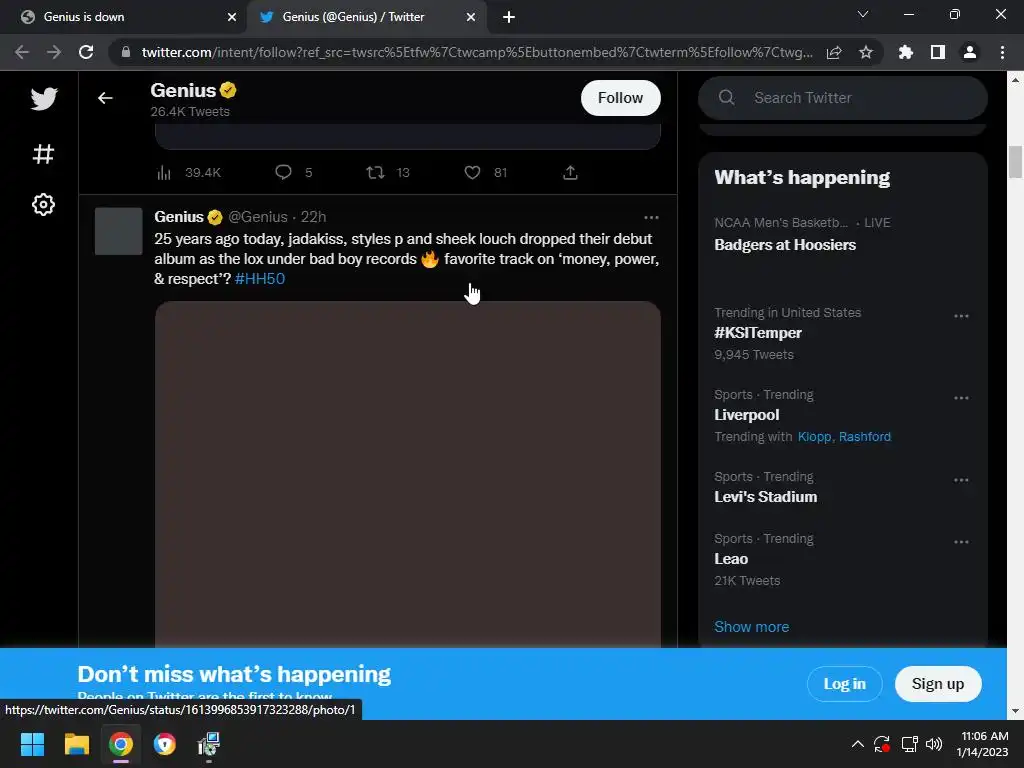Open options for Liverpool trend
1024x768 pixels.
coord(961,398)
